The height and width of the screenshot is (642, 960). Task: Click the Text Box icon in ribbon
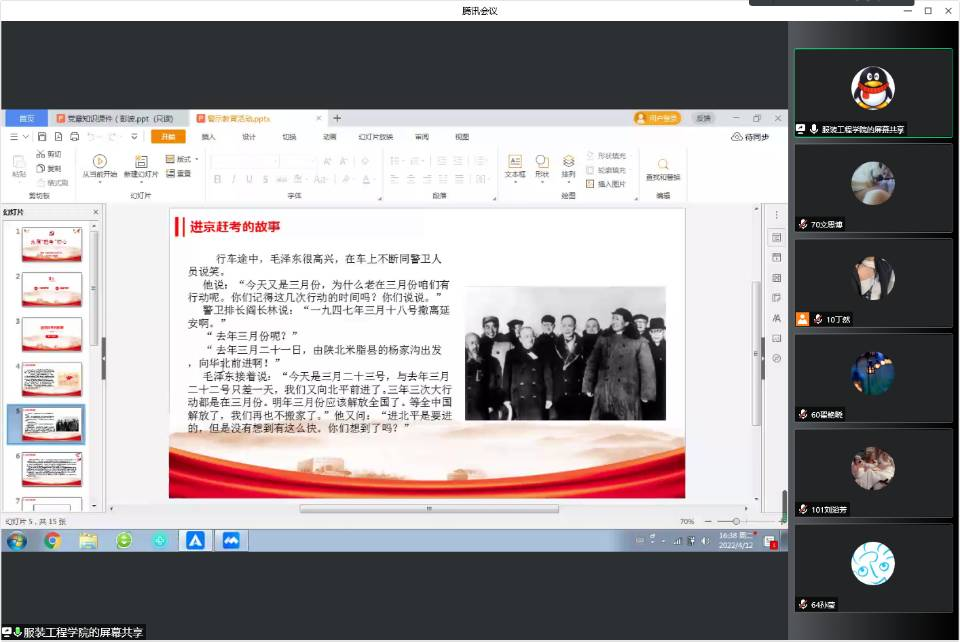tap(515, 161)
